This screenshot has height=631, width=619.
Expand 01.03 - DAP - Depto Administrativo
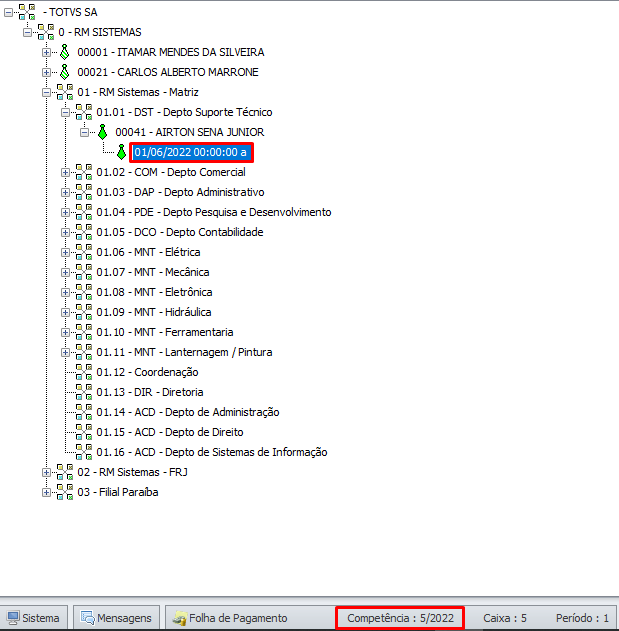click(x=65, y=193)
